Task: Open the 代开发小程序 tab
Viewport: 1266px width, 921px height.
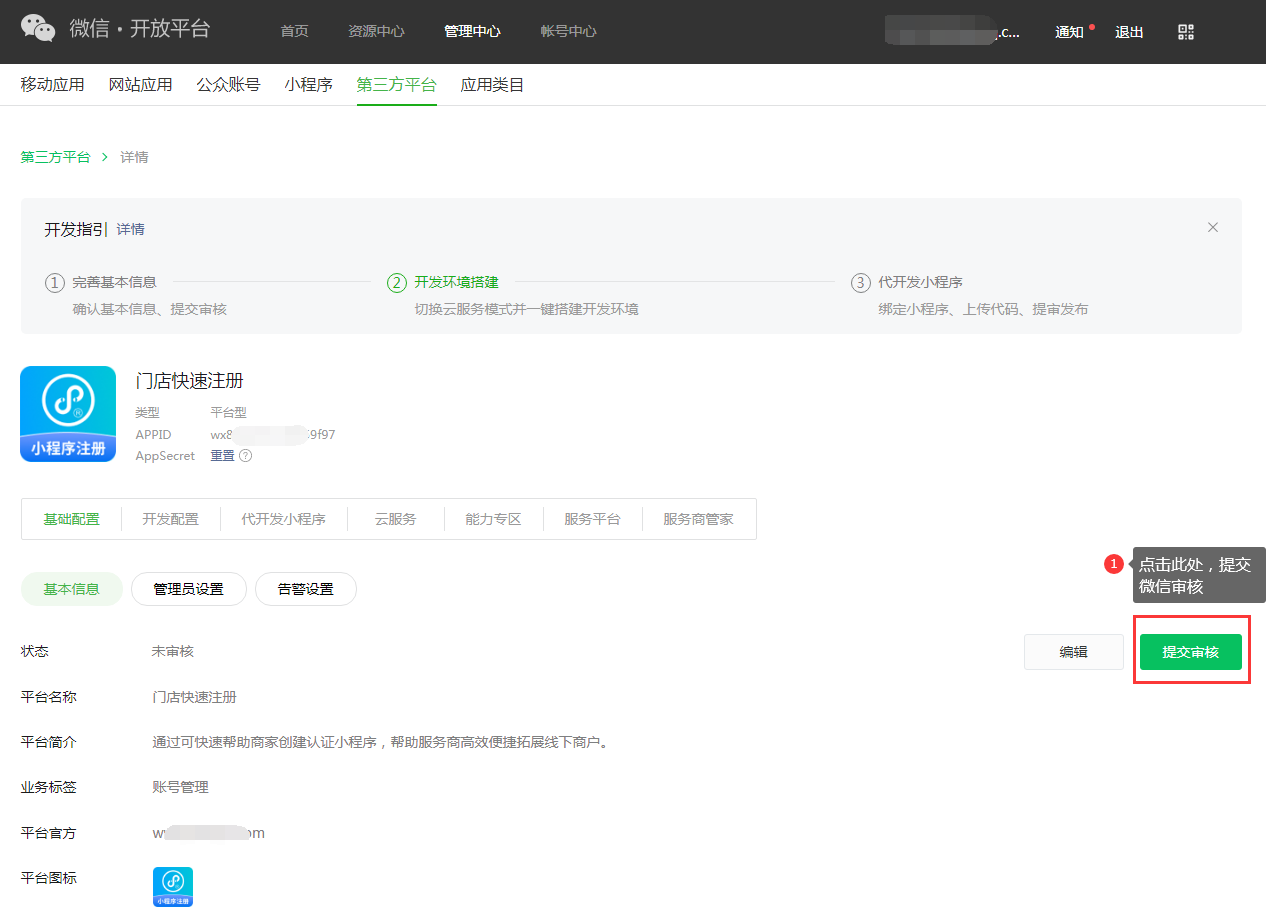Action: (283, 519)
